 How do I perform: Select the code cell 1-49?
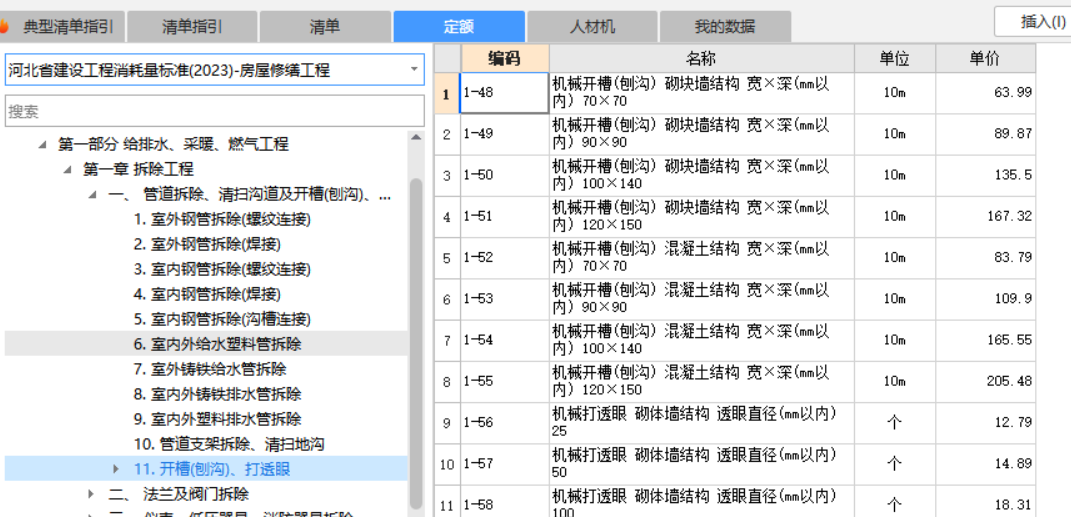[x=505, y=135]
